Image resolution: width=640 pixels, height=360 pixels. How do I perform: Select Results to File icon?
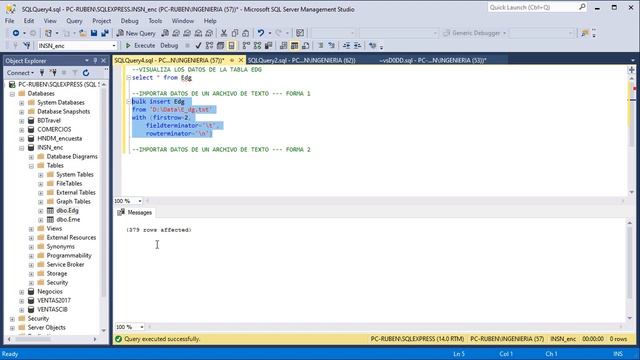[305, 45]
